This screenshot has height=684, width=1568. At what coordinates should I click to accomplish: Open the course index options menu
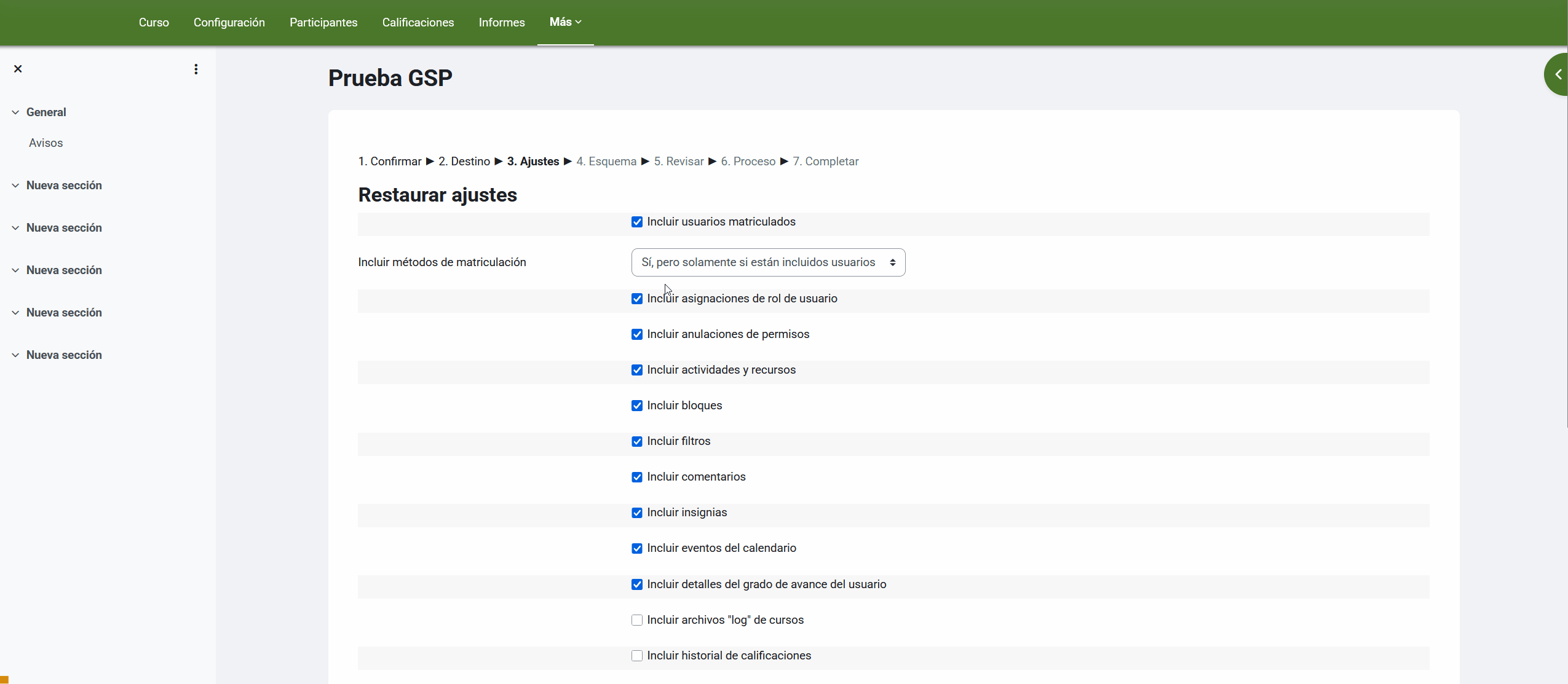pyautogui.click(x=196, y=69)
